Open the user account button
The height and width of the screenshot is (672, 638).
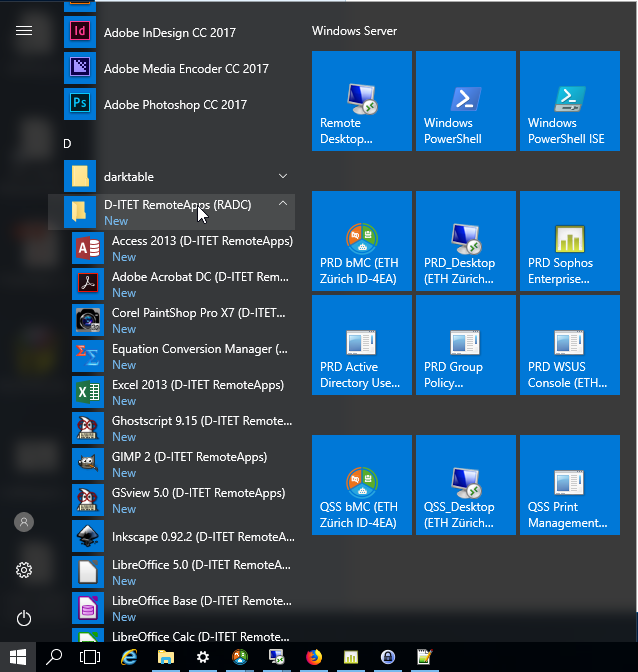(x=24, y=522)
